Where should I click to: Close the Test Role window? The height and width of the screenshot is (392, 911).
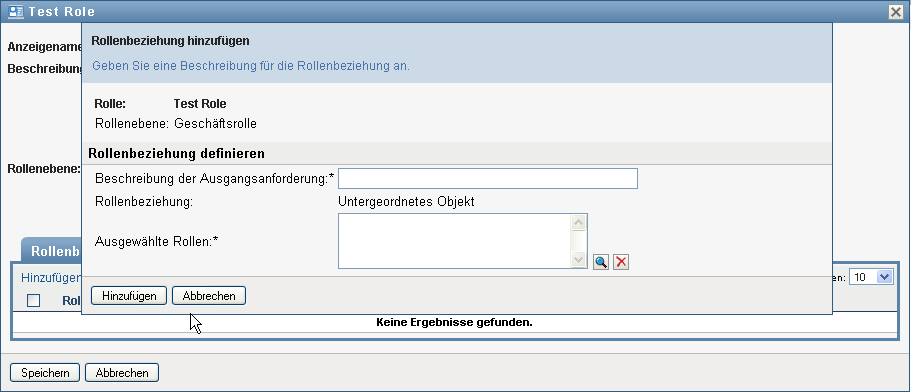pyautogui.click(x=895, y=12)
